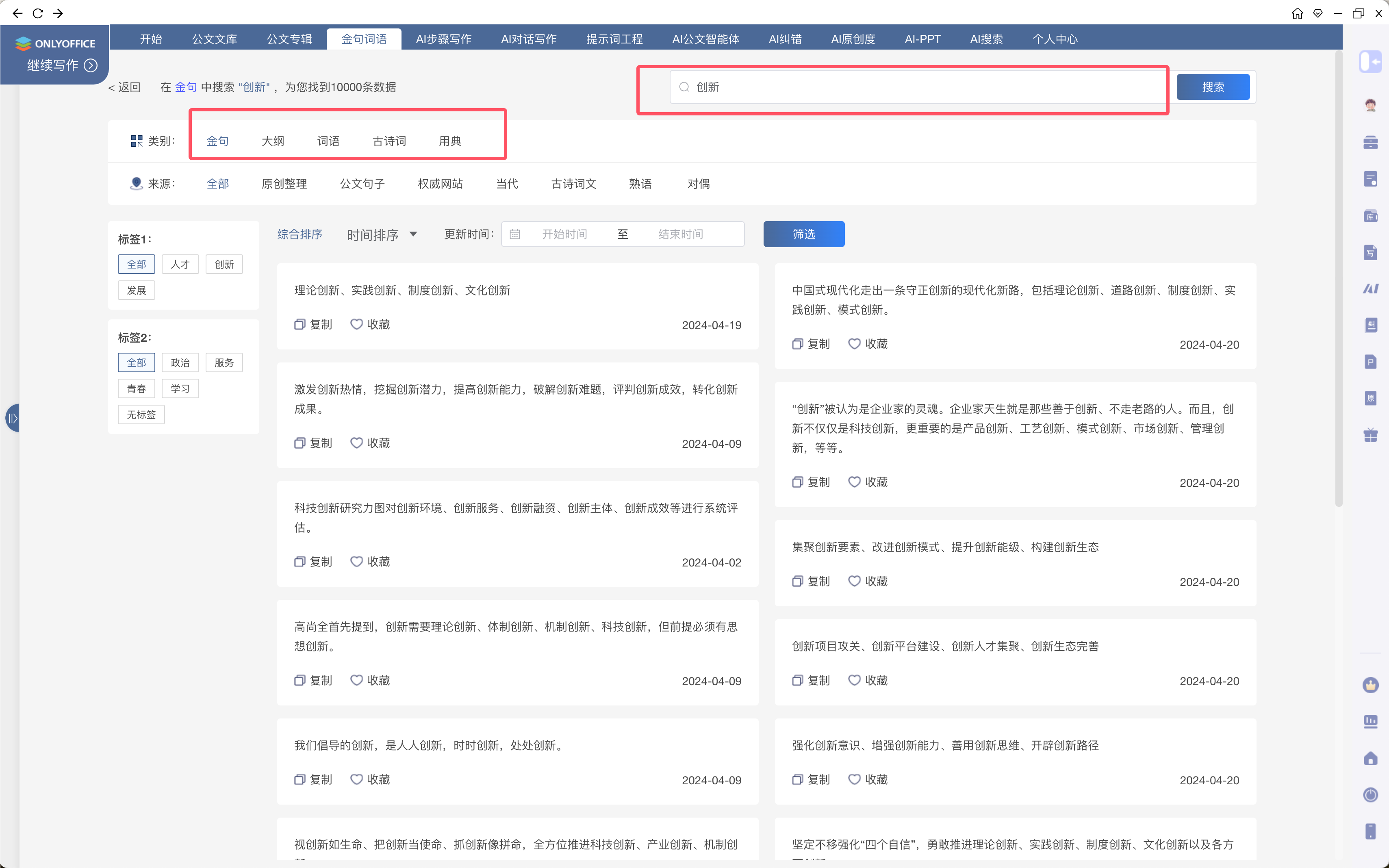1389x868 pixels.
Task: Click the 搜索 button
Action: coord(1213,87)
